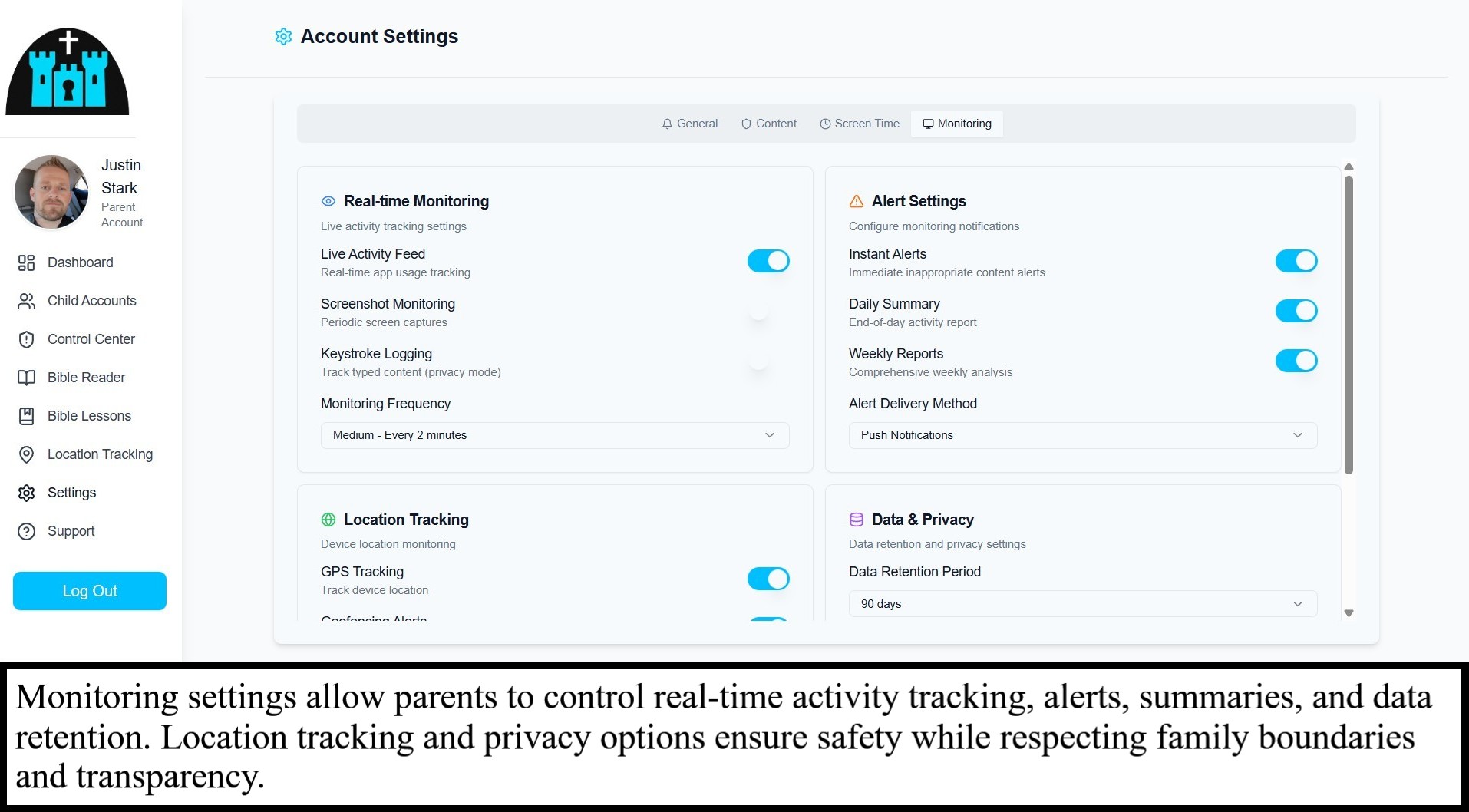Screen dimensions: 1469x812
Task: Open the Monitoring Frequency dropdown
Action: (x=554, y=435)
